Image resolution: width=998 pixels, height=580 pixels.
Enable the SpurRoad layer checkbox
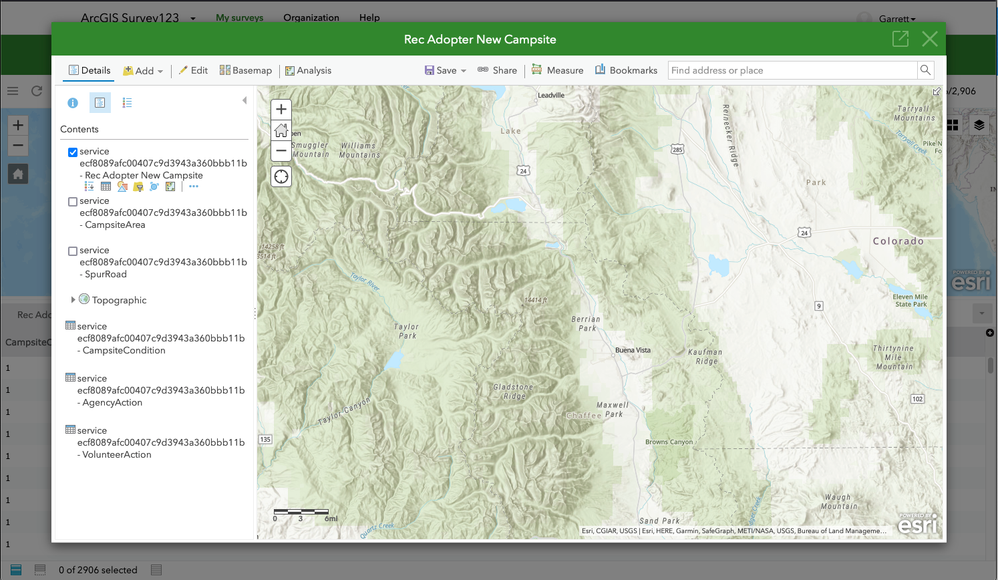[73, 251]
